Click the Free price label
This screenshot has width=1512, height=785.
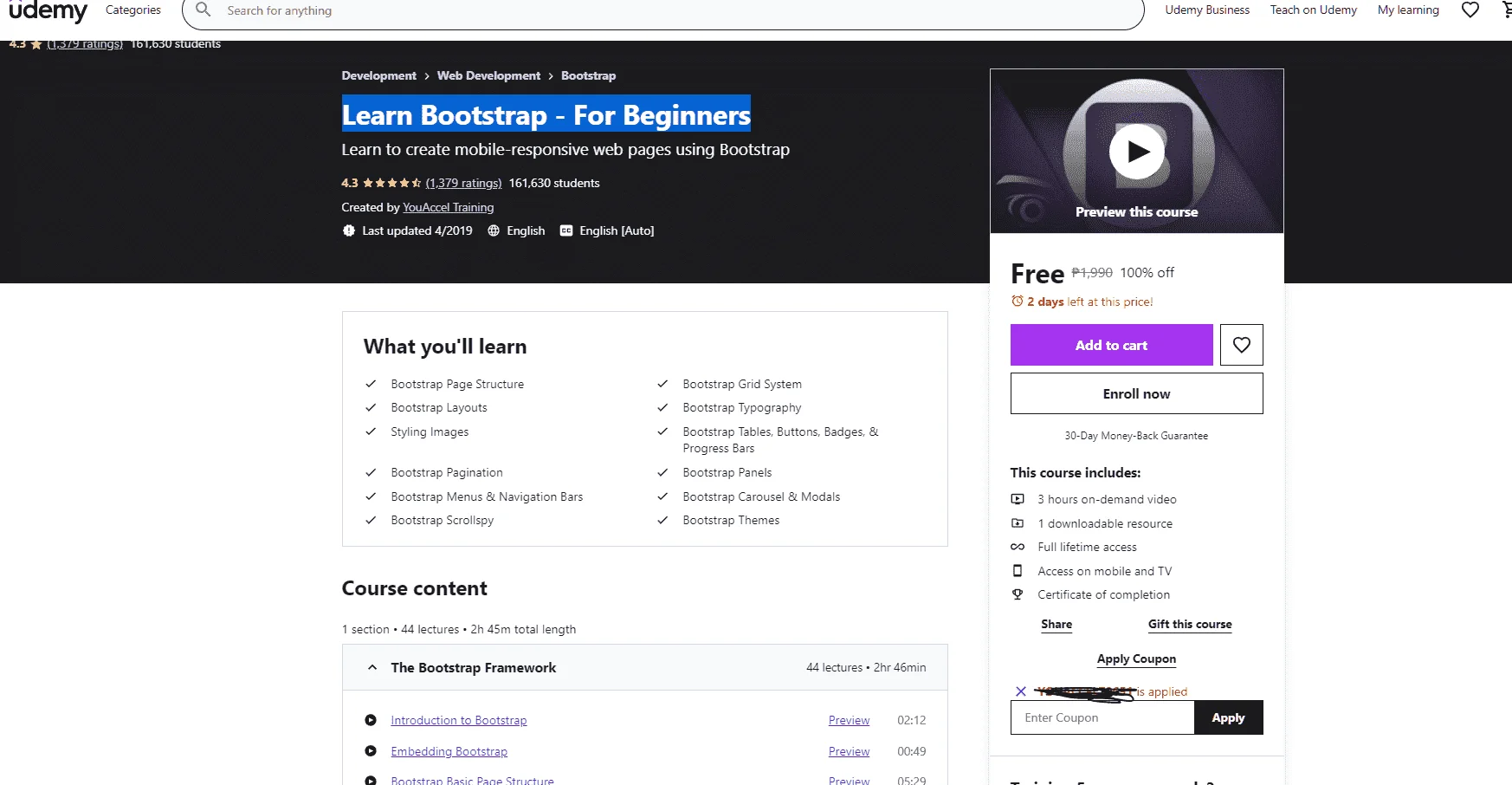(x=1037, y=274)
